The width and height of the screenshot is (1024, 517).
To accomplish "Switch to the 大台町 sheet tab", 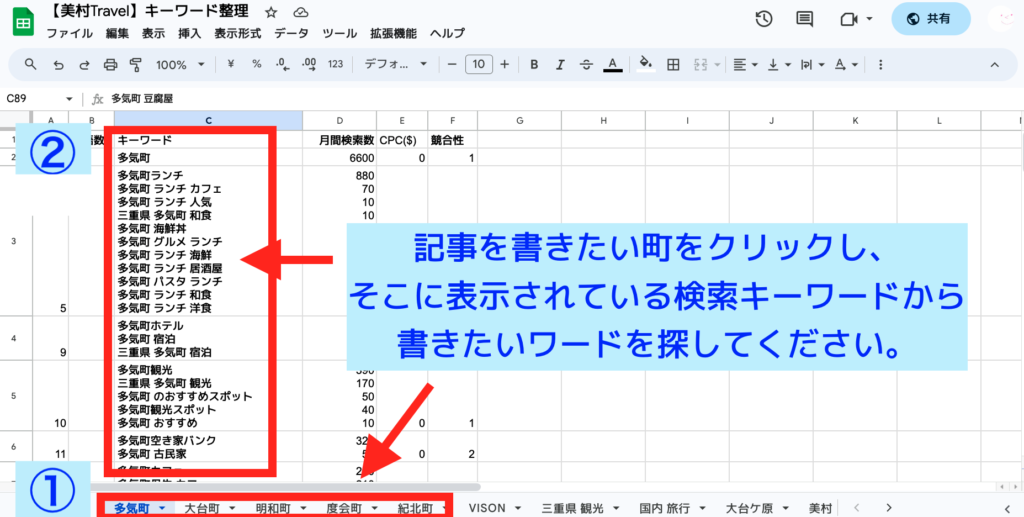I will [202, 508].
